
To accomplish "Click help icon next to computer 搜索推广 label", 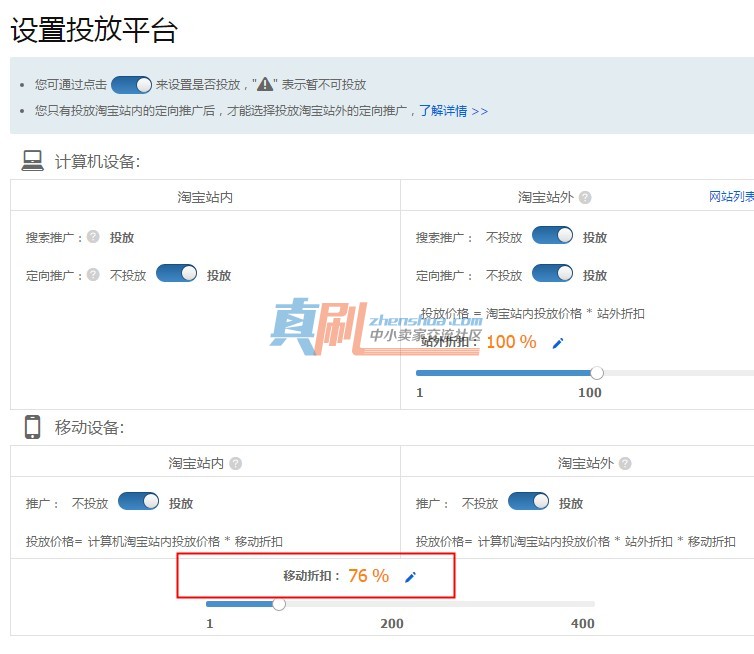I will point(93,236).
